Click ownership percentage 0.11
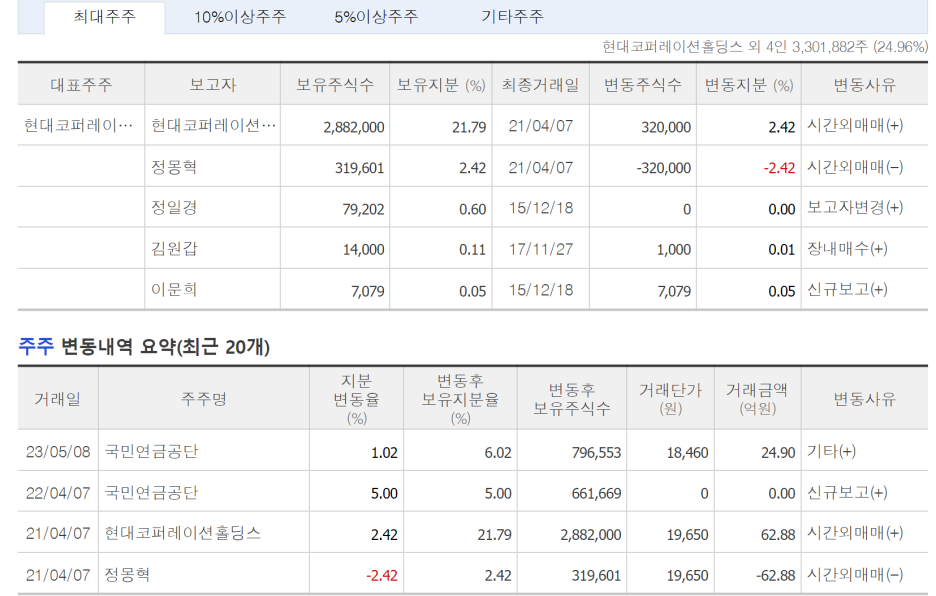 tap(473, 250)
